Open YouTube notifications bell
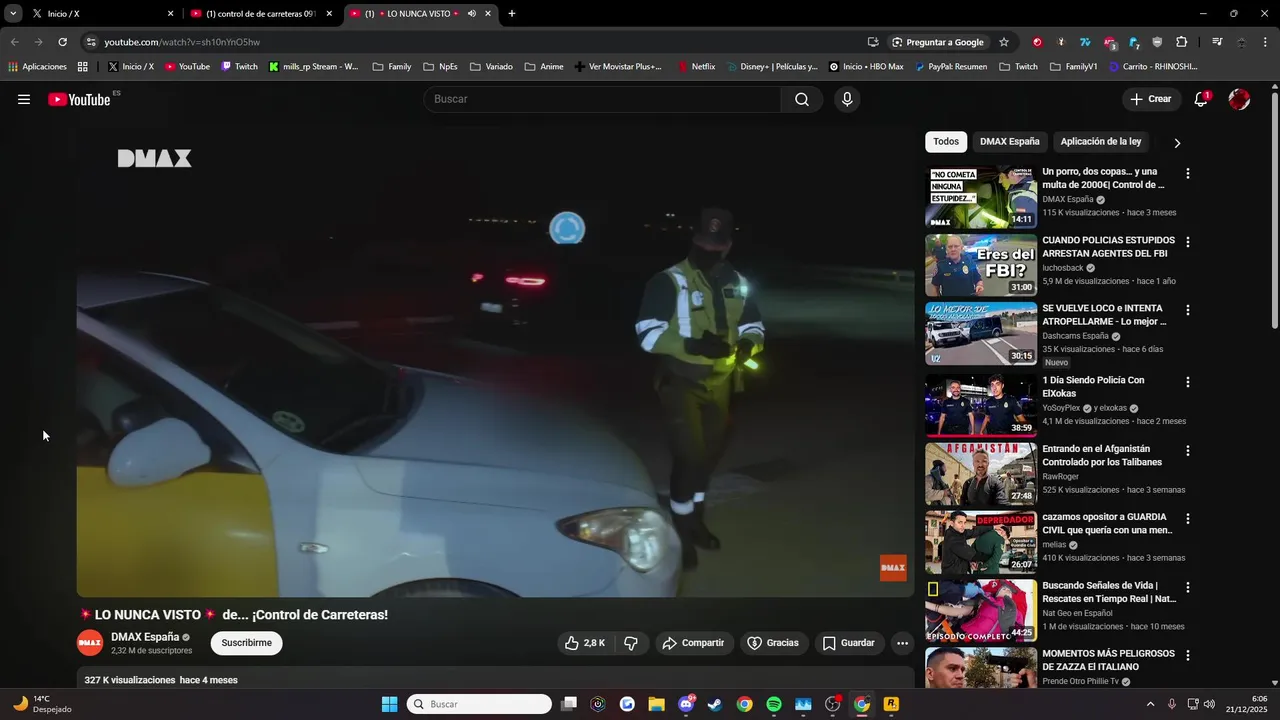This screenshot has height=720, width=1280. tap(1201, 99)
